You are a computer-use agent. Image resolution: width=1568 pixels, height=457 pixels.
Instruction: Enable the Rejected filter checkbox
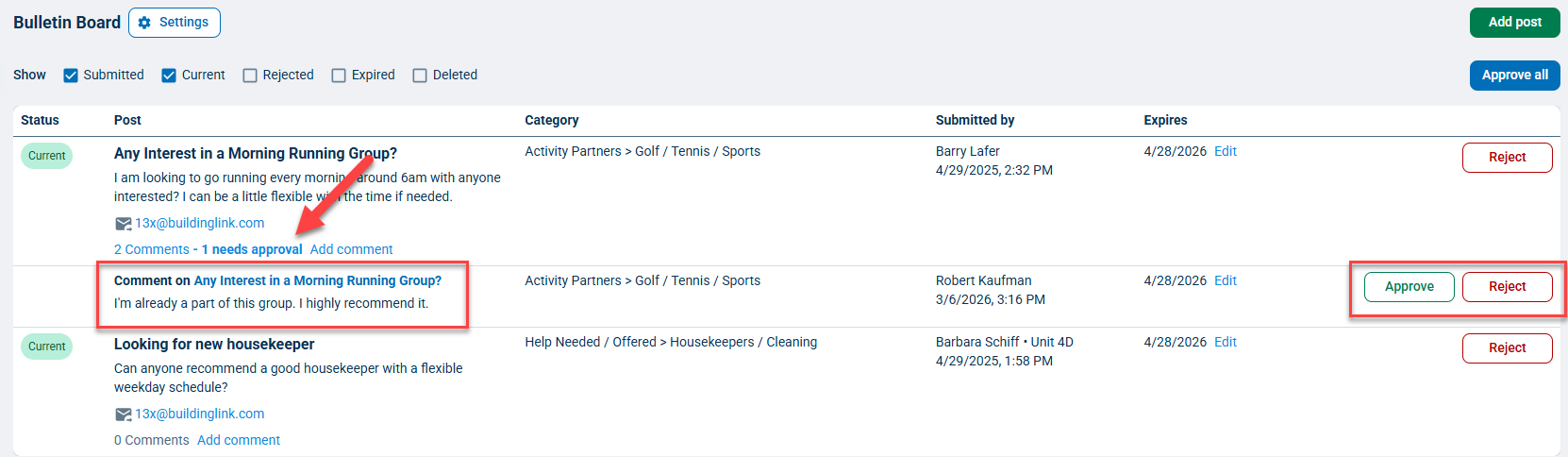click(x=250, y=76)
